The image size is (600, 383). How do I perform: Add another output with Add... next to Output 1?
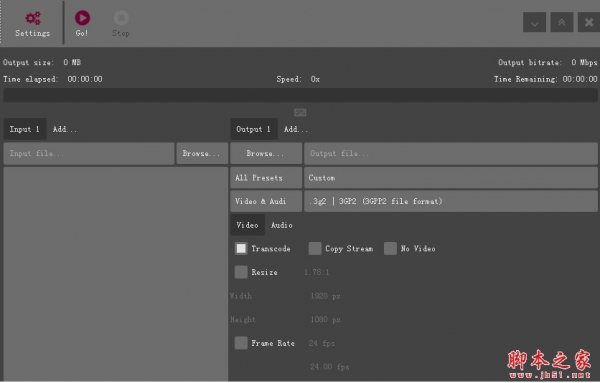[296, 129]
